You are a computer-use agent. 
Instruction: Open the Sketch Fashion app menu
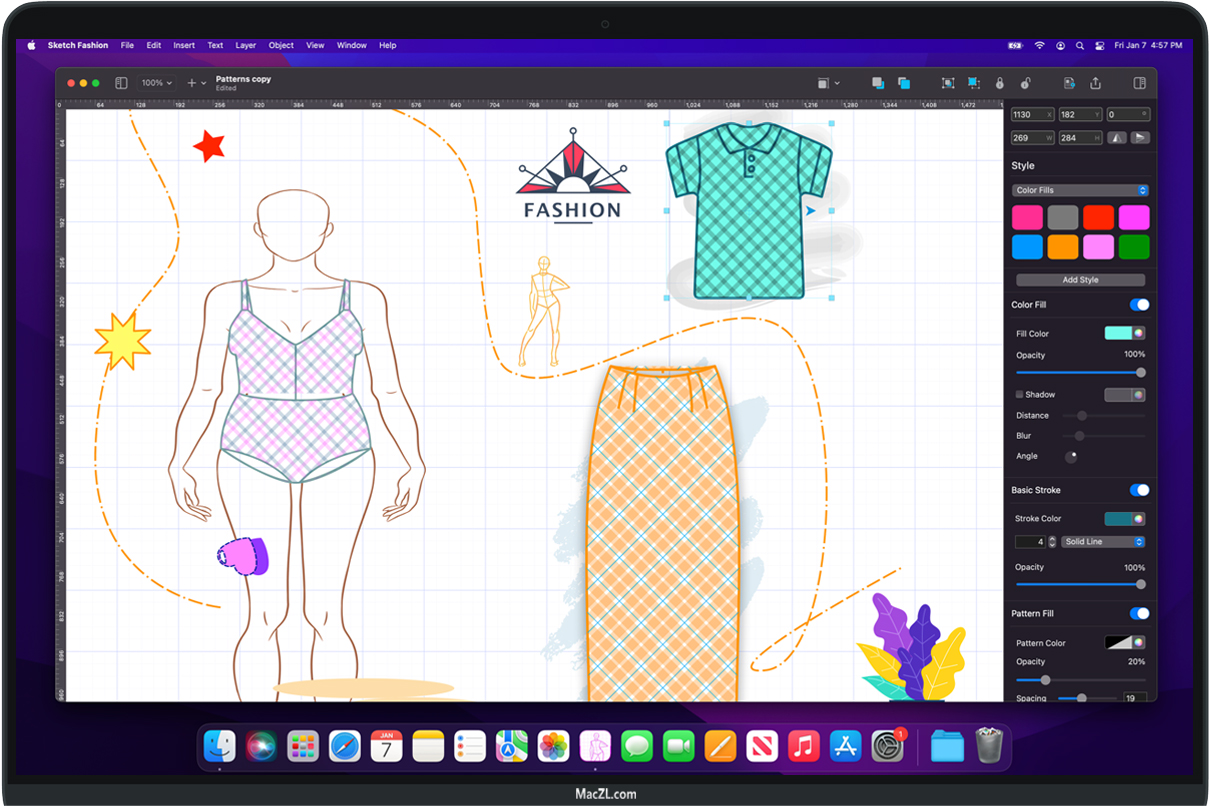pos(78,45)
